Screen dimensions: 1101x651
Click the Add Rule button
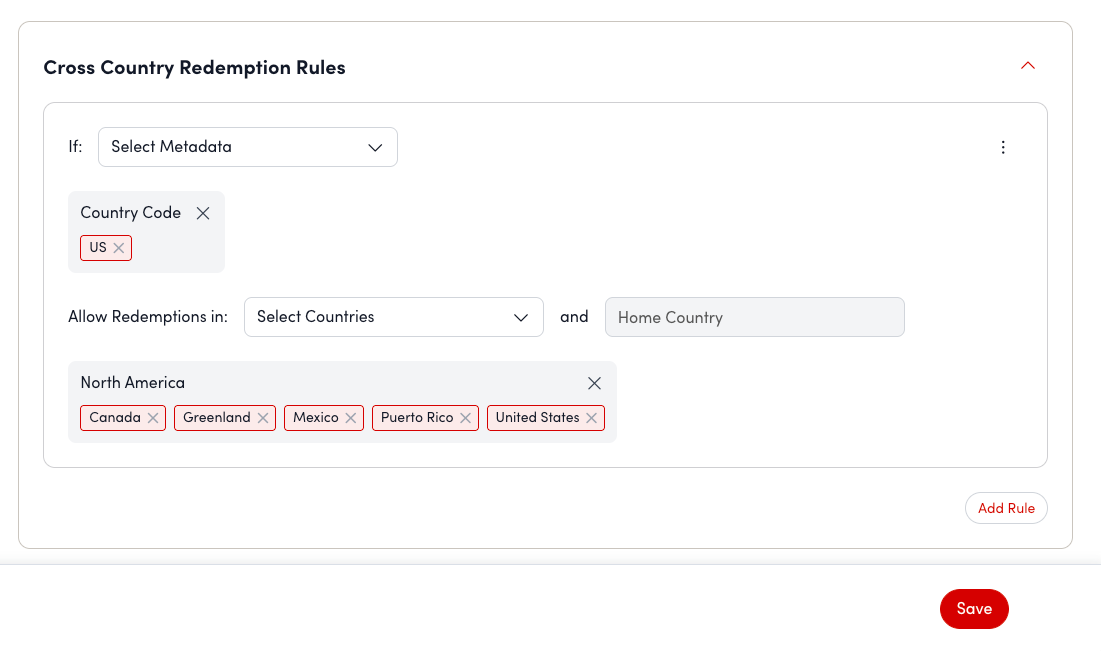pos(1006,508)
